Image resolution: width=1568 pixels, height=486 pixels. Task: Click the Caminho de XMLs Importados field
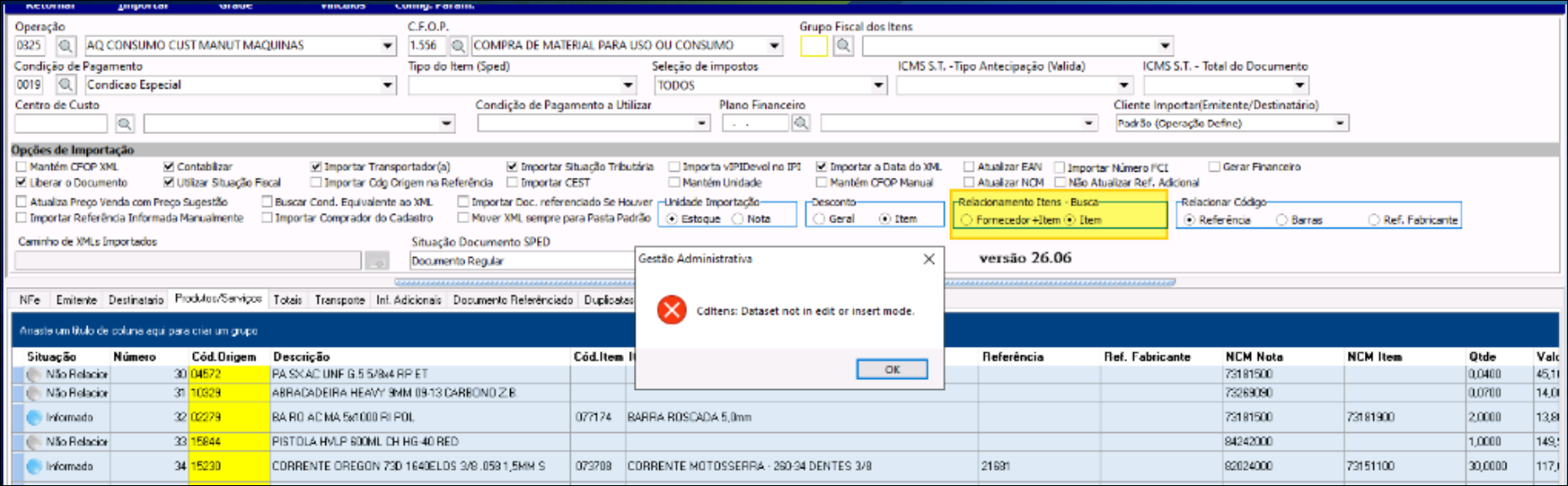188,261
